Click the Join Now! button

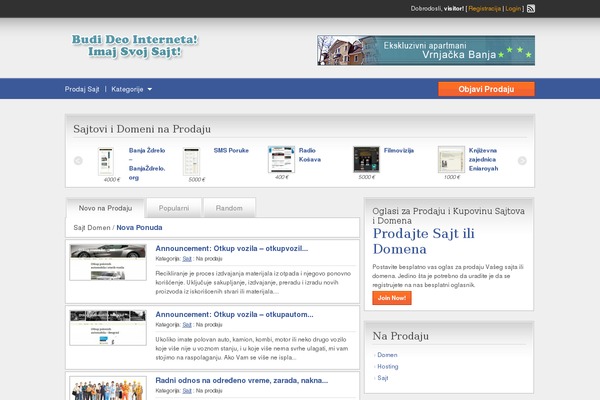[392, 298]
